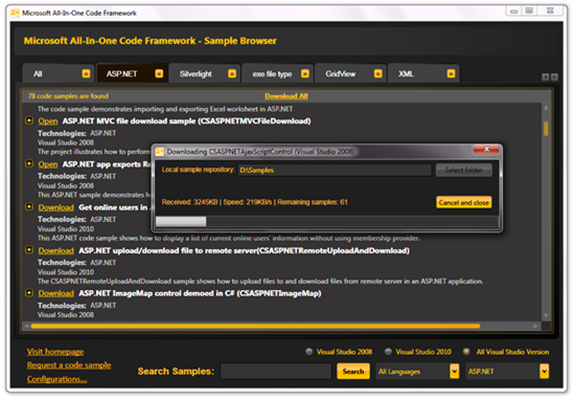The width and height of the screenshot is (575, 400).
Task: Close the GridView tab with its X icon
Action: 378,74
